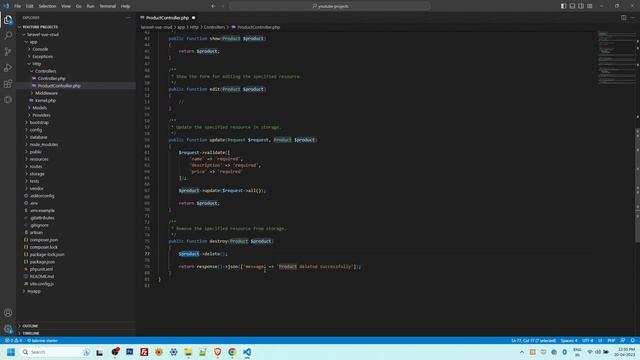Image resolution: width=640 pixels, height=360 pixels.
Task: Click the notifications bell in status bar
Action: pos(633,340)
